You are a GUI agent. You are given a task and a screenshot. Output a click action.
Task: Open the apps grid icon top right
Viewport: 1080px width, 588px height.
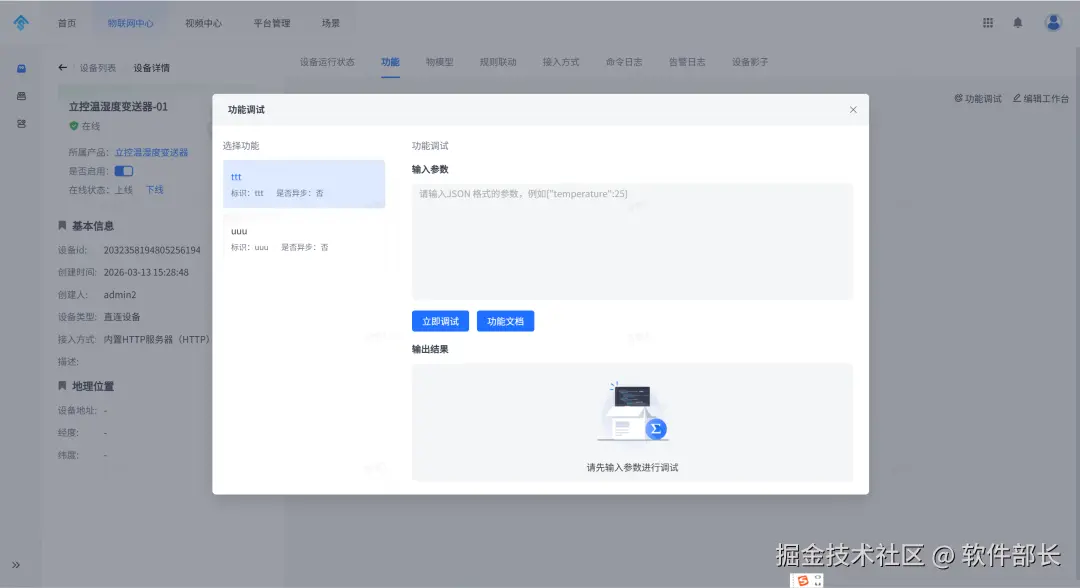coord(987,21)
